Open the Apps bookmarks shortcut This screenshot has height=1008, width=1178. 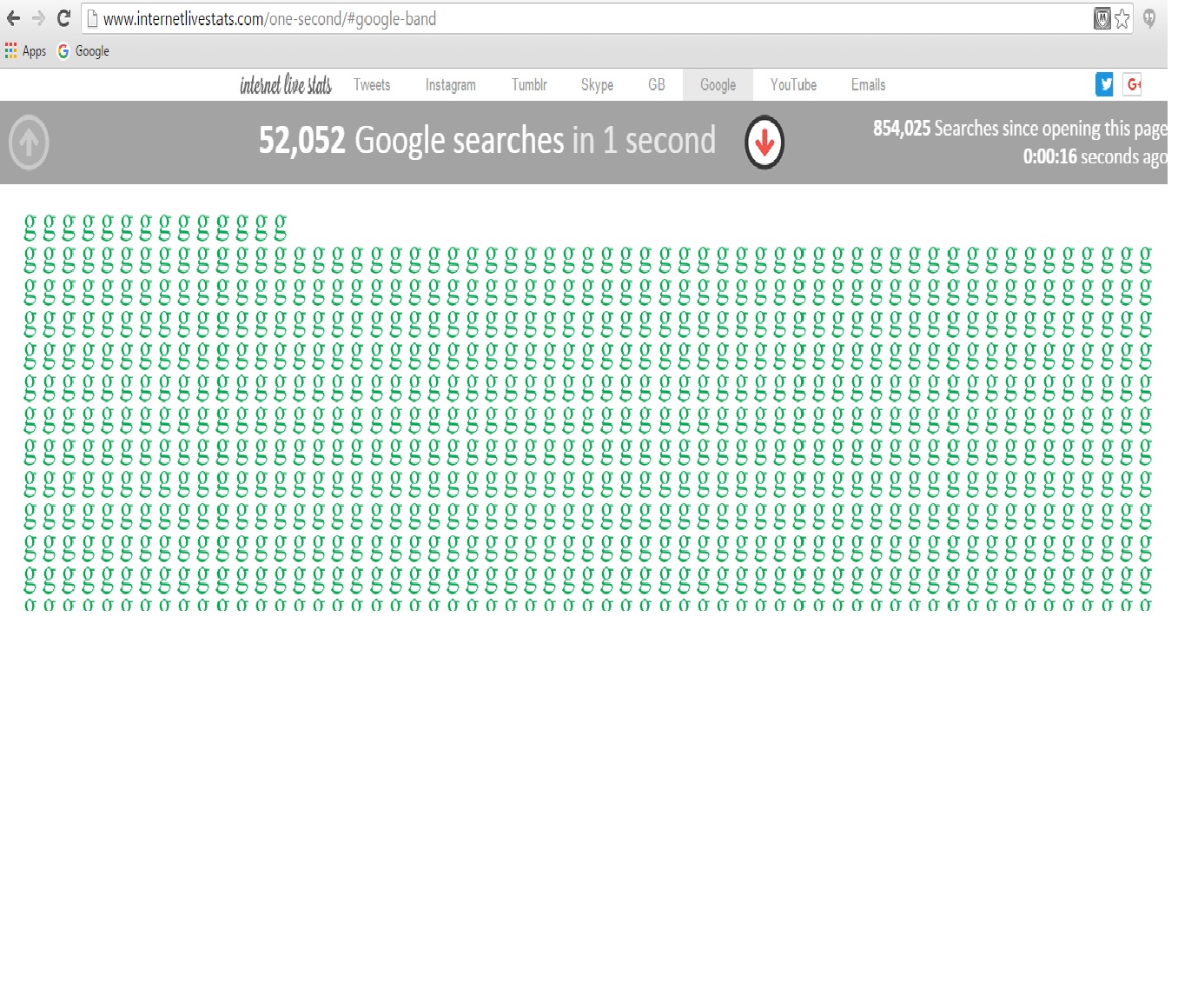point(25,51)
